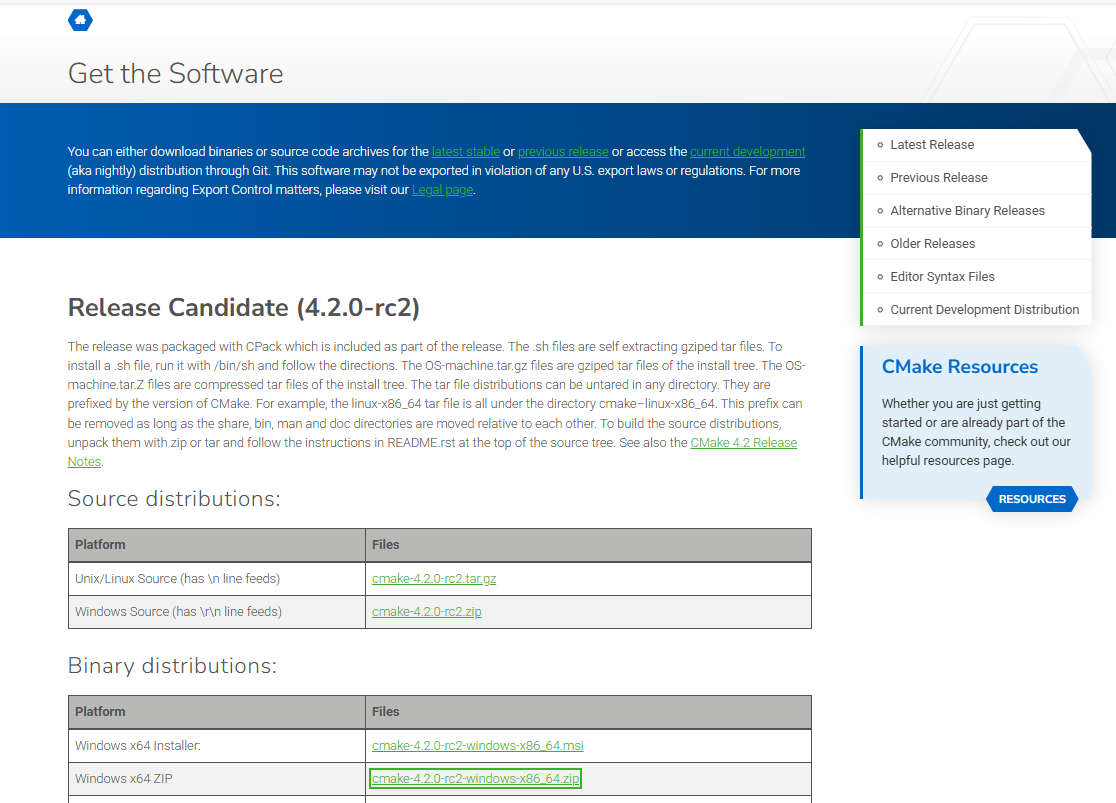Follow the current development link
The height and width of the screenshot is (803, 1116).
[747, 152]
